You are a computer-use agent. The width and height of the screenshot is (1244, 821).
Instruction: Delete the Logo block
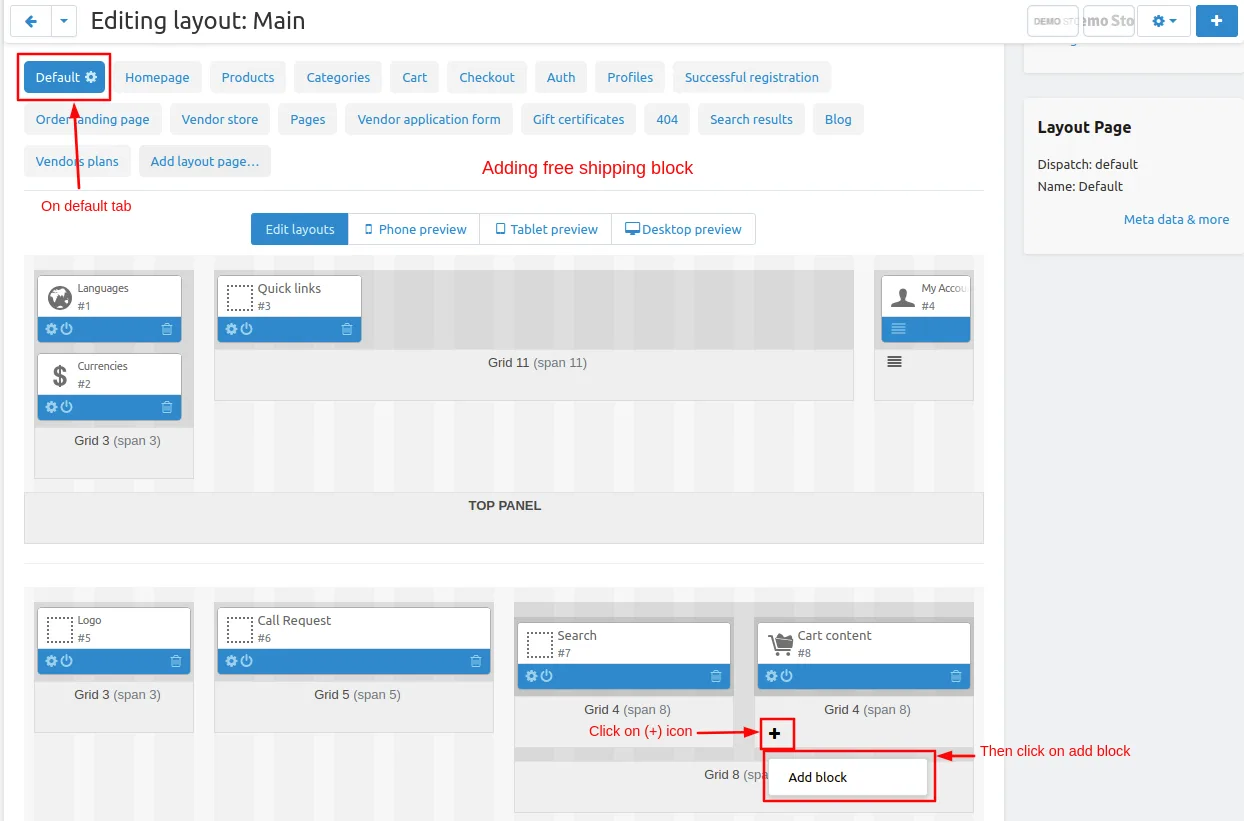pyautogui.click(x=176, y=661)
